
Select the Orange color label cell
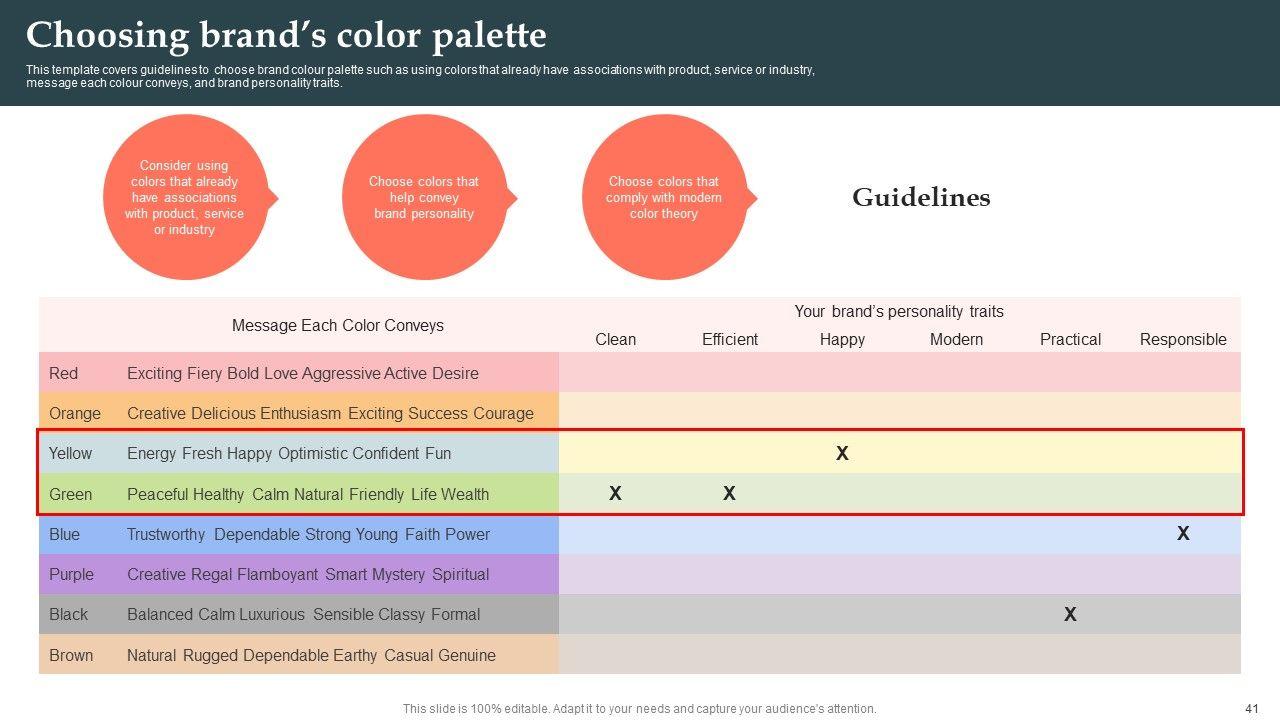click(75, 413)
